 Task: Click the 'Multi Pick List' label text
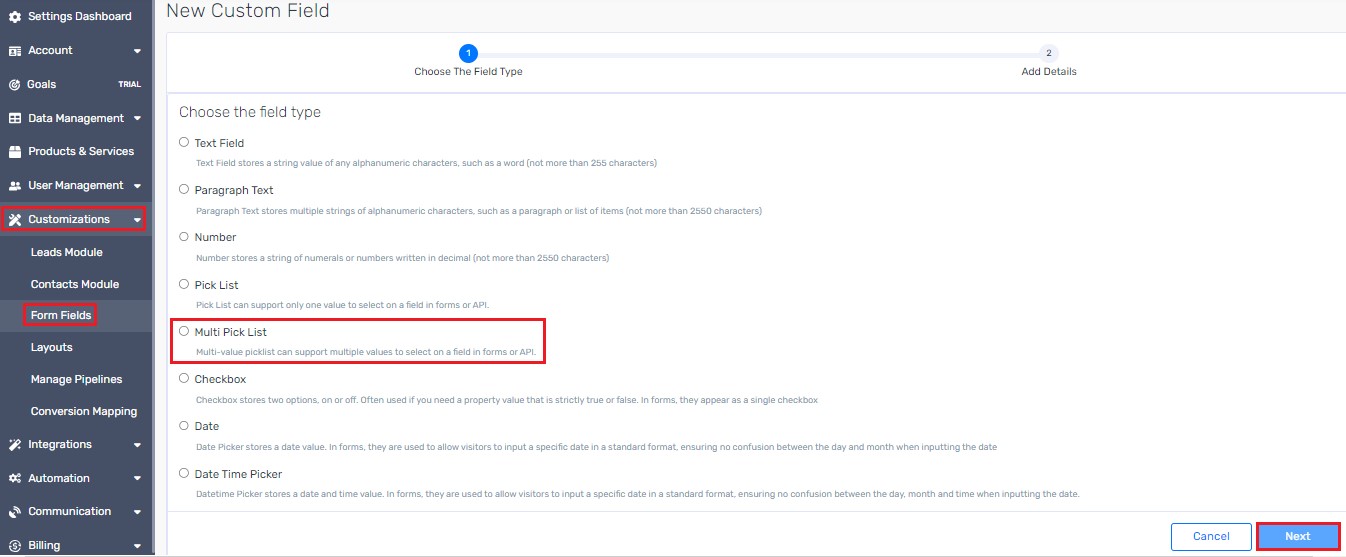[x=231, y=332]
